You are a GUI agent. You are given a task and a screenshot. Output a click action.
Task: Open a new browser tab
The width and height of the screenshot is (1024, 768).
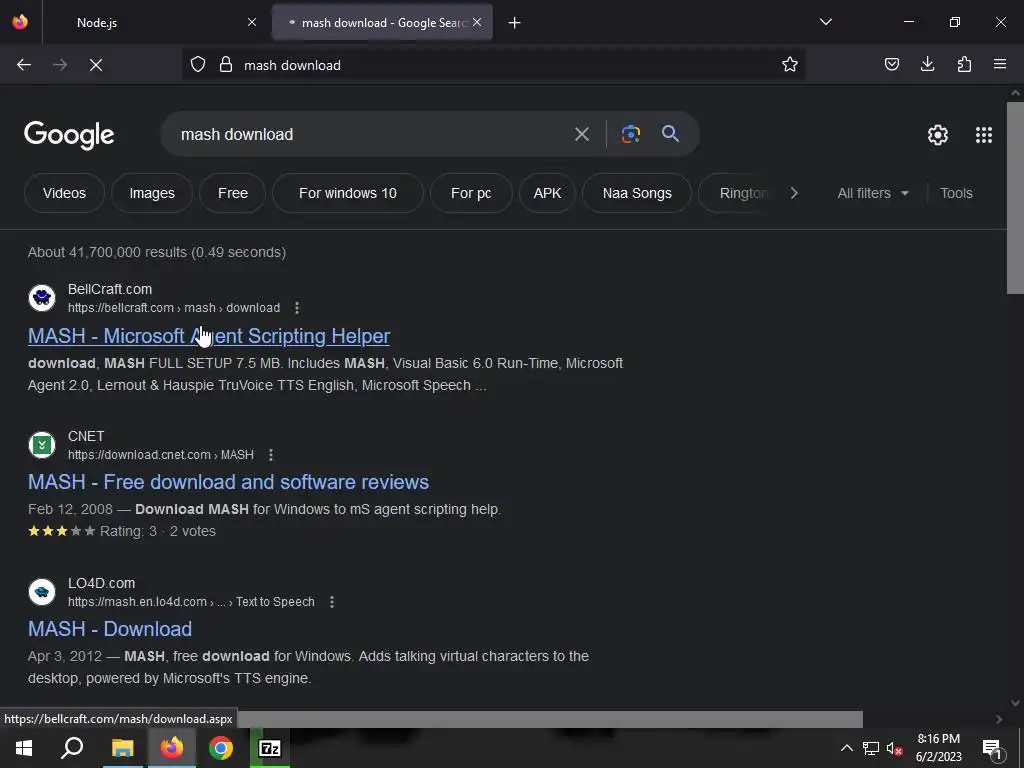click(515, 23)
